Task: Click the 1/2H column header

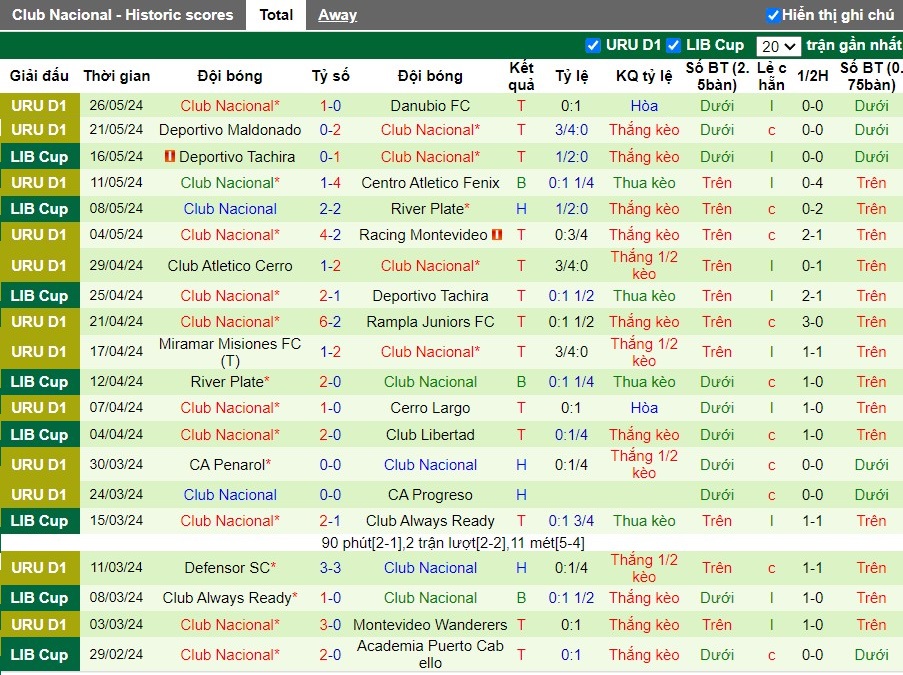Action: (813, 76)
